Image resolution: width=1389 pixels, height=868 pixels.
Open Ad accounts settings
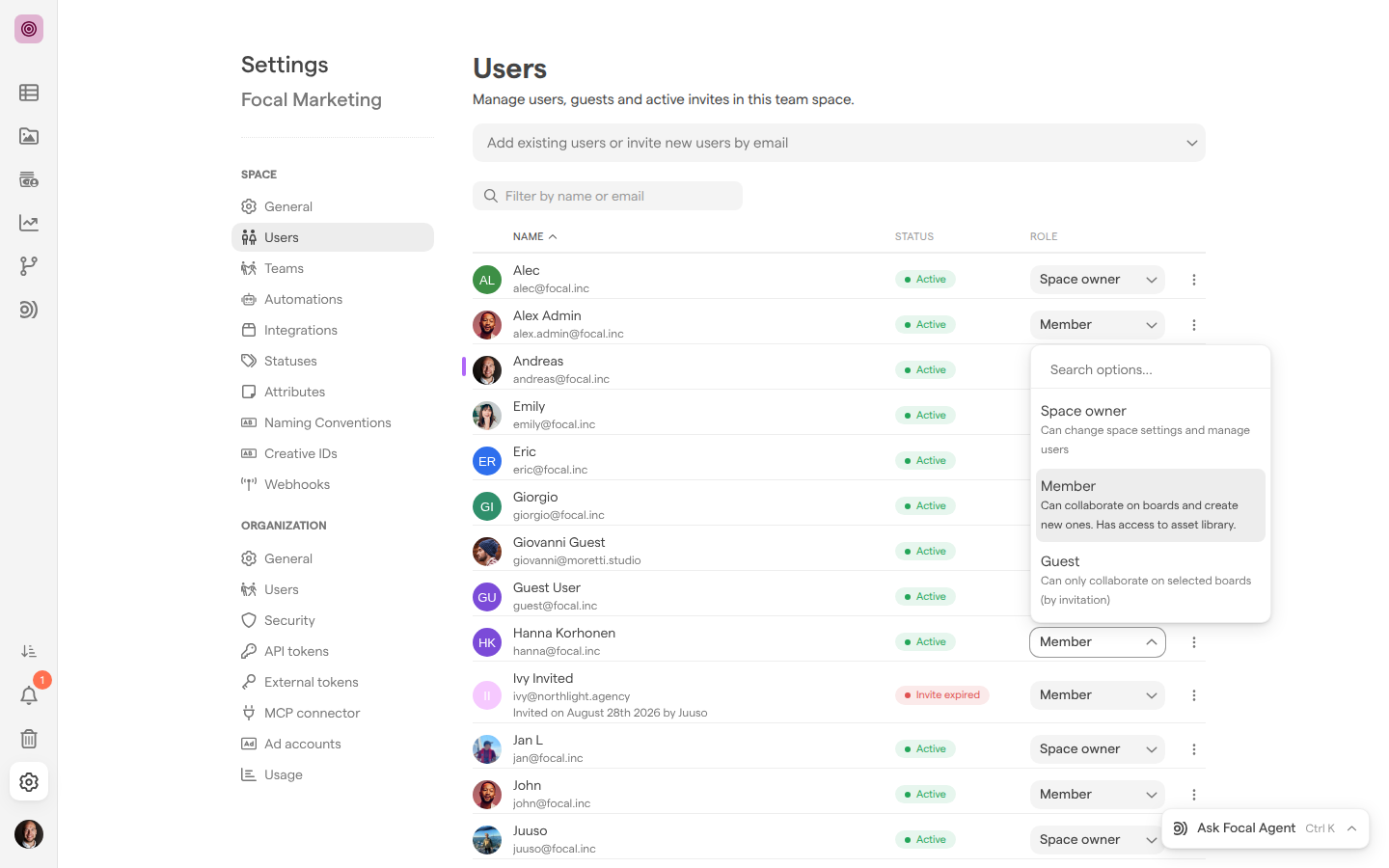click(x=333, y=744)
